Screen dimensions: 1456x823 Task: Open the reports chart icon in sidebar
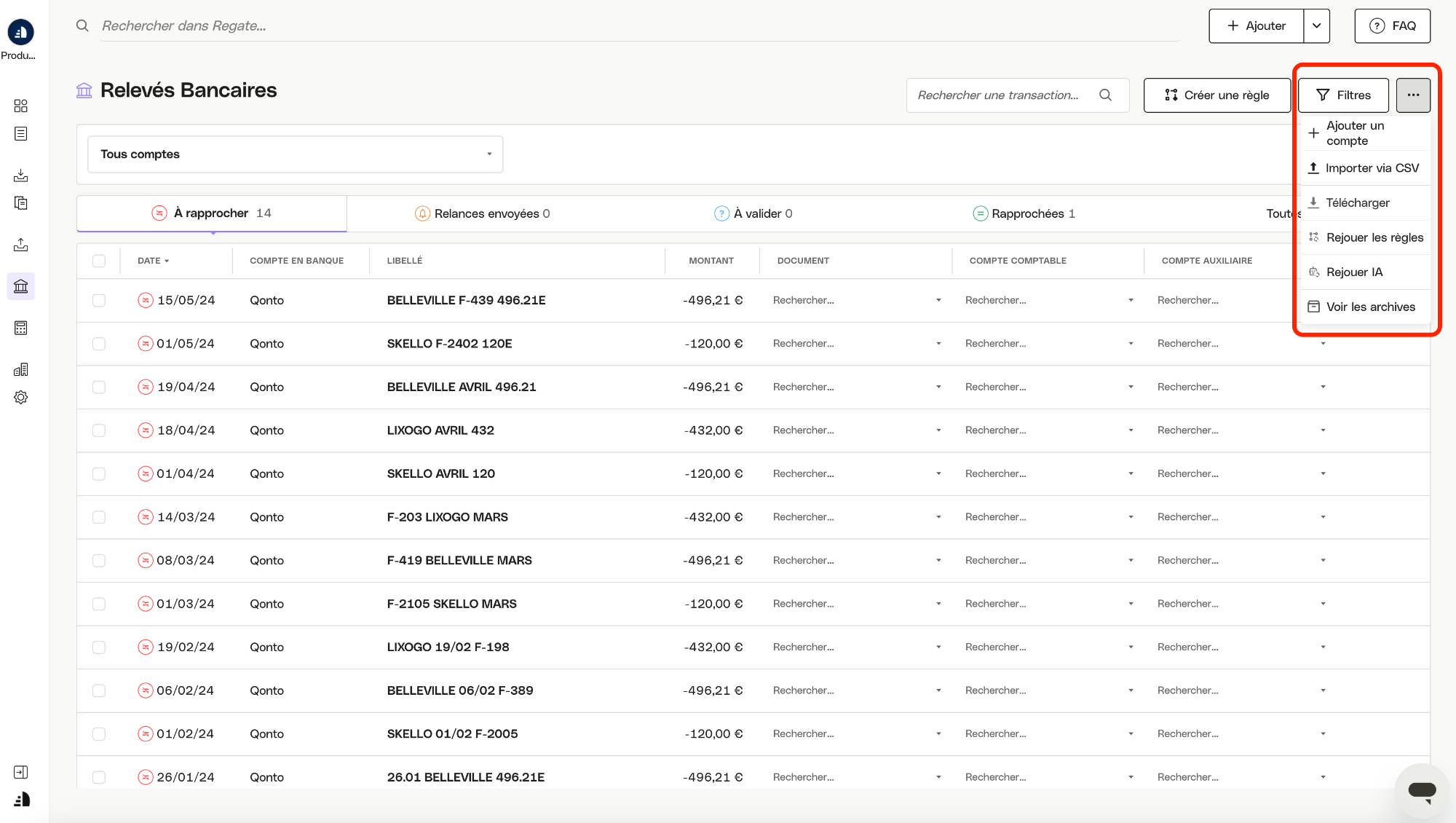20,369
